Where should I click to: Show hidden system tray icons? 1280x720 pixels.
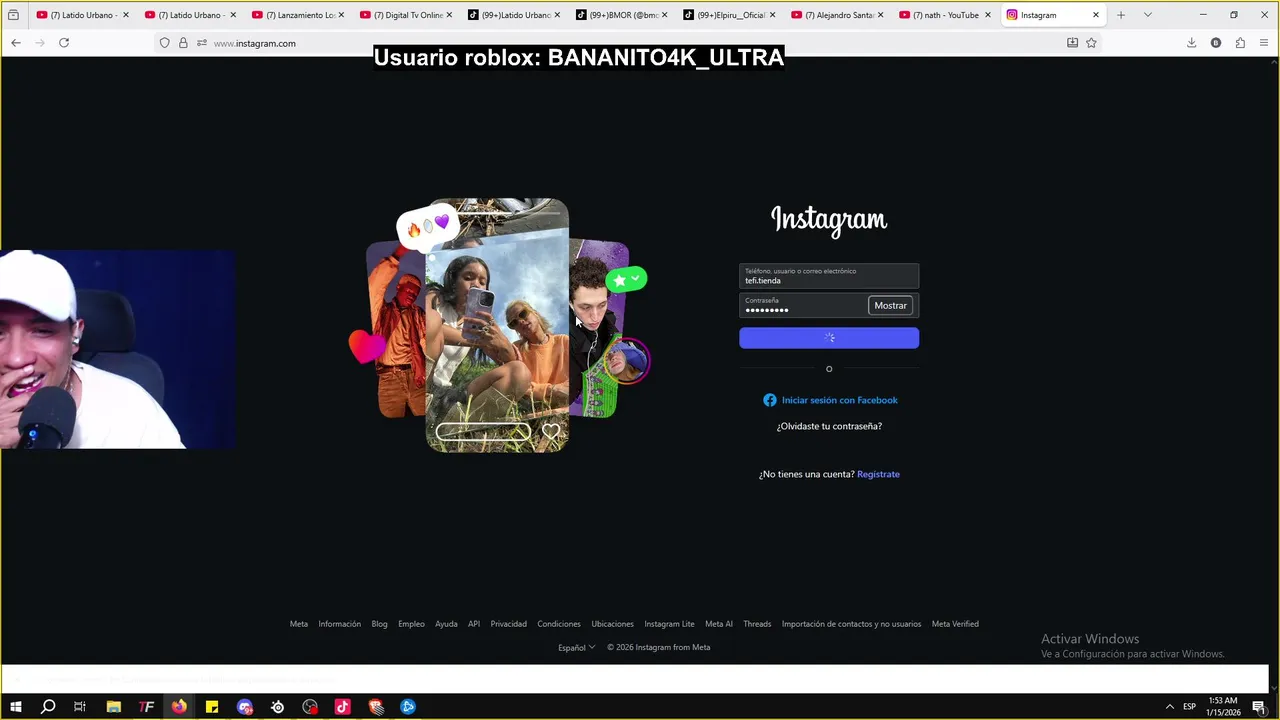(x=1169, y=706)
